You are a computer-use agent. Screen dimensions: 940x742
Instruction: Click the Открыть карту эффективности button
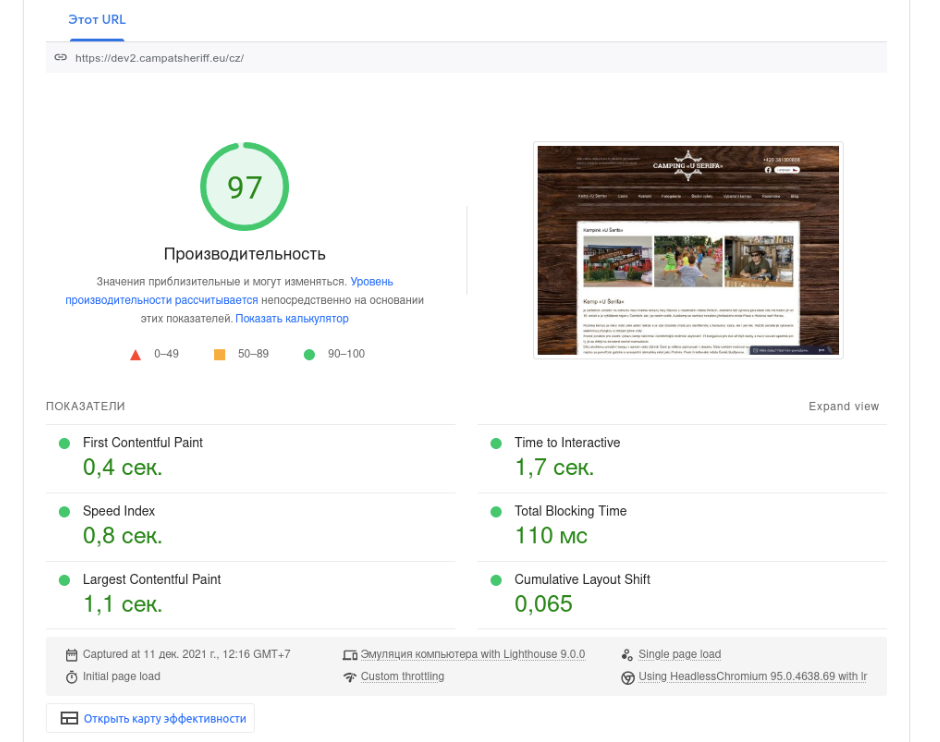[151, 718]
